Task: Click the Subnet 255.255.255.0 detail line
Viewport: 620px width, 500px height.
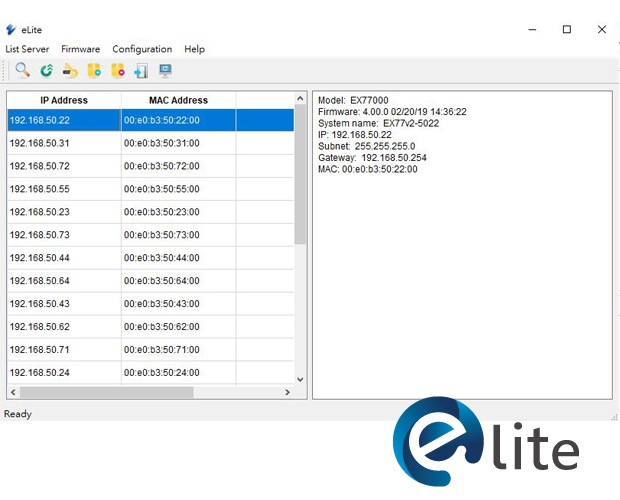Action: [367, 146]
